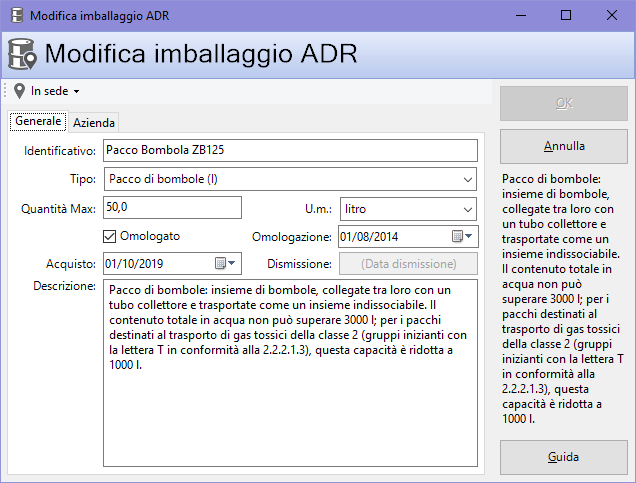Close the Modifica imballaggio ADR window
The height and width of the screenshot is (483, 636).
click(x=612, y=15)
